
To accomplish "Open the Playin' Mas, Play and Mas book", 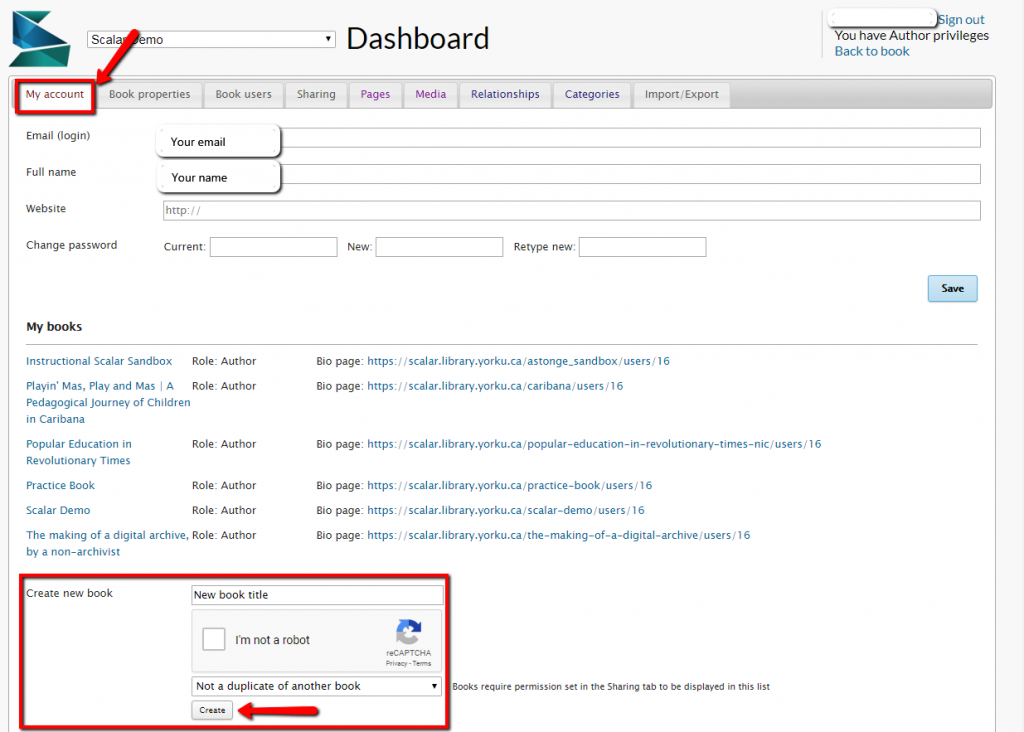I will [108, 402].
